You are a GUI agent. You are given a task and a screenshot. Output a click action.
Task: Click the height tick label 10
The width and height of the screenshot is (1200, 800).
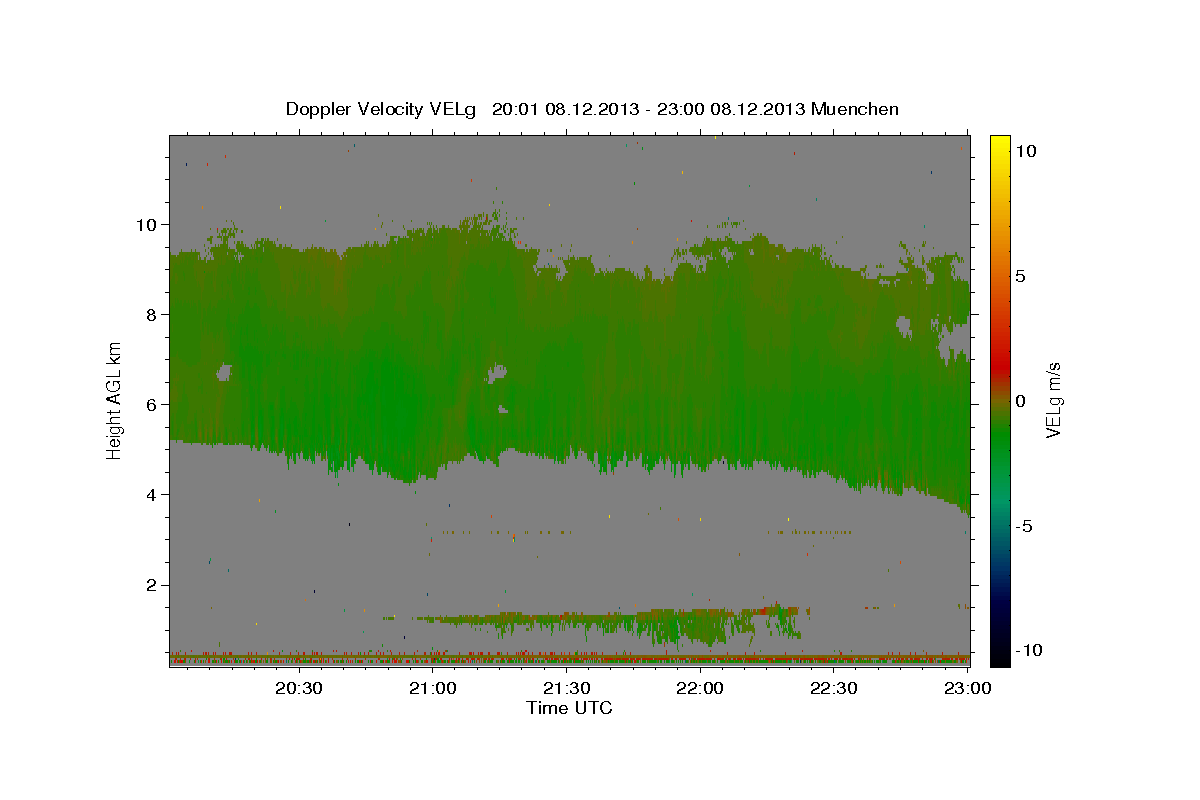coord(148,224)
